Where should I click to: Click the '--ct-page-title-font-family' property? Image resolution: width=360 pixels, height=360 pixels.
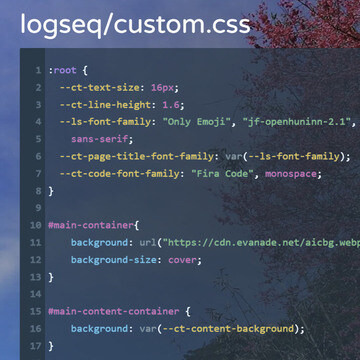coord(136,156)
